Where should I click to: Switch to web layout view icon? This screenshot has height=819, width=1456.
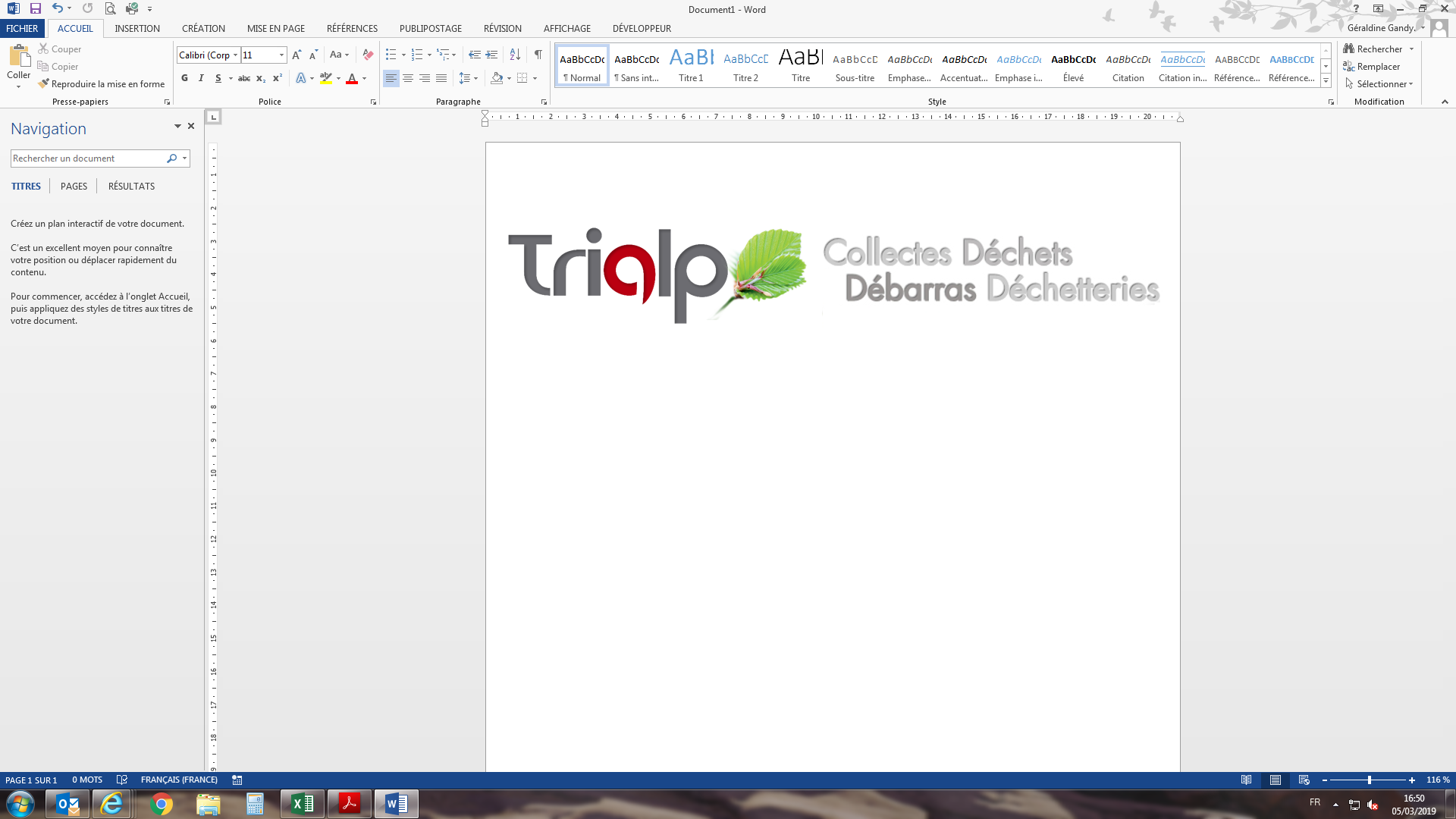(1304, 780)
